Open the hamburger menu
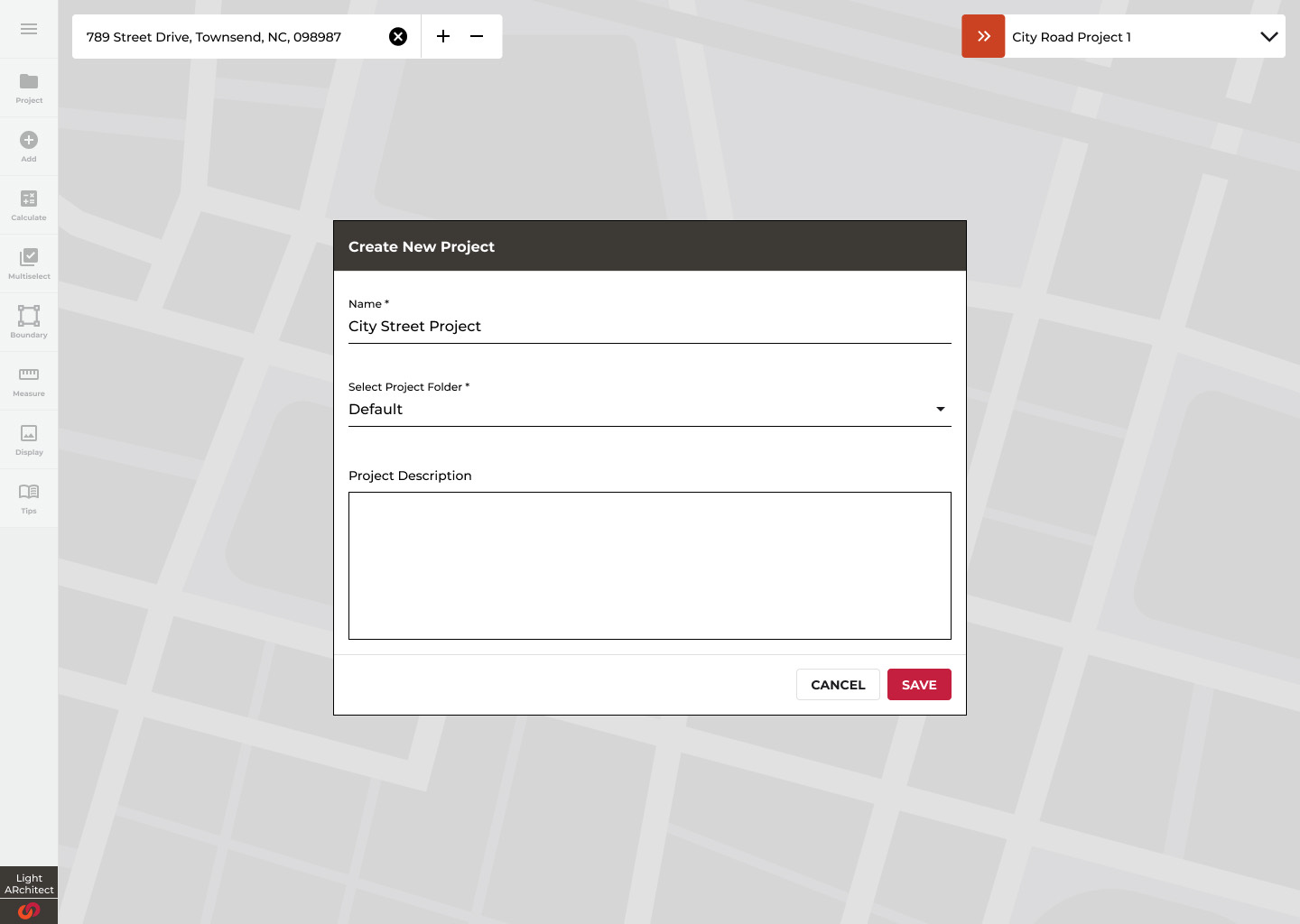 pyautogui.click(x=29, y=29)
